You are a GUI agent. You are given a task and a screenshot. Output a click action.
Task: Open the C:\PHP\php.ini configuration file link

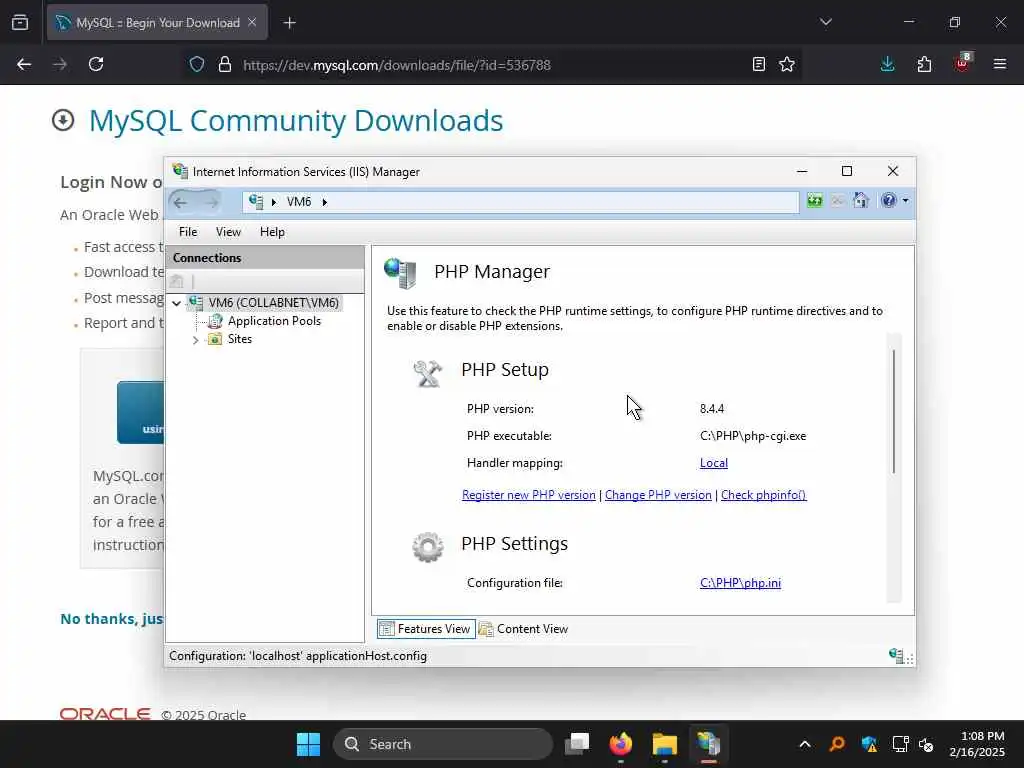(x=741, y=583)
